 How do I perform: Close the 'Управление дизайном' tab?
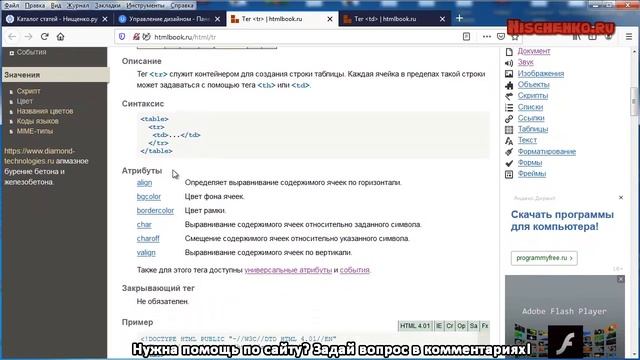[218, 19]
